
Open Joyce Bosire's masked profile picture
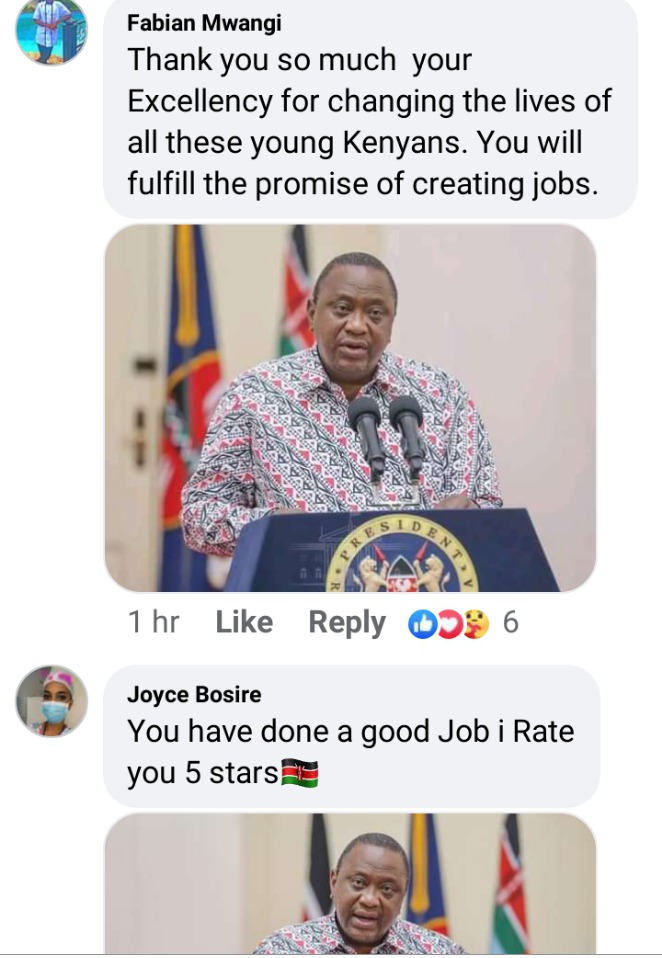click(x=51, y=701)
